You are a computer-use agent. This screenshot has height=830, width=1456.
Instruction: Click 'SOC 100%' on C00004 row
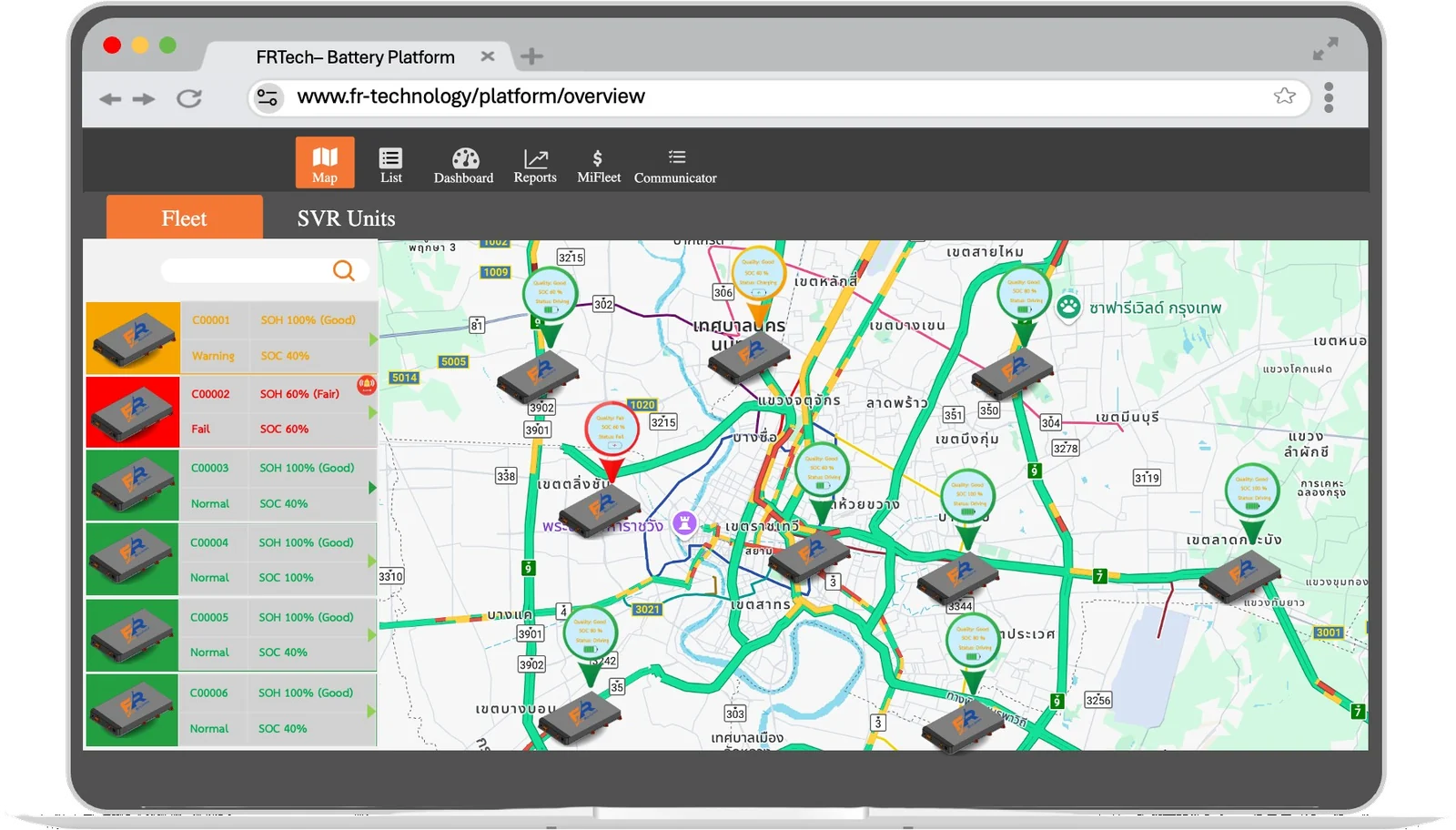pyautogui.click(x=286, y=577)
